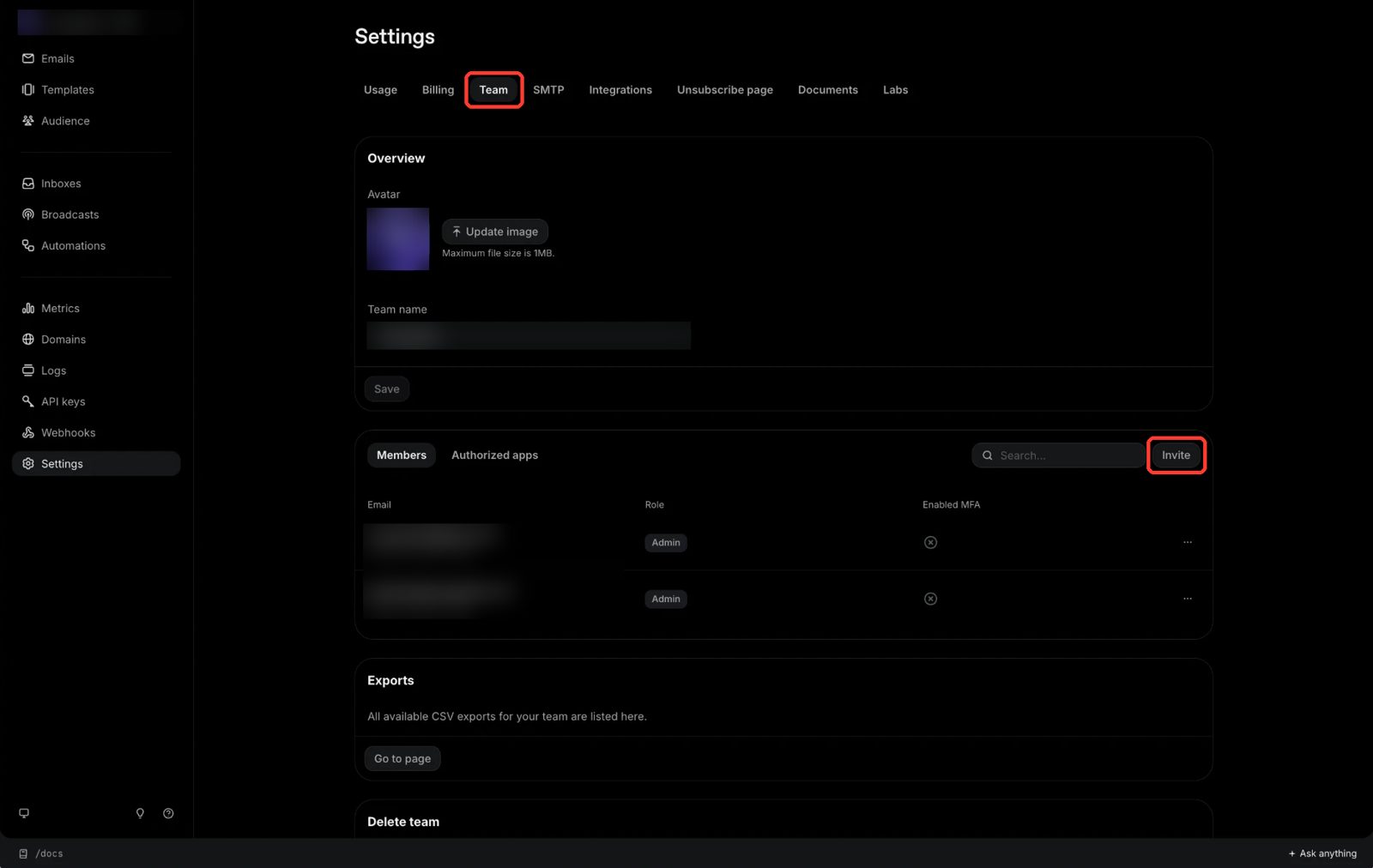Open Emails in the sidebar
The image size is (1373, 868).
(x=48, y=58)
